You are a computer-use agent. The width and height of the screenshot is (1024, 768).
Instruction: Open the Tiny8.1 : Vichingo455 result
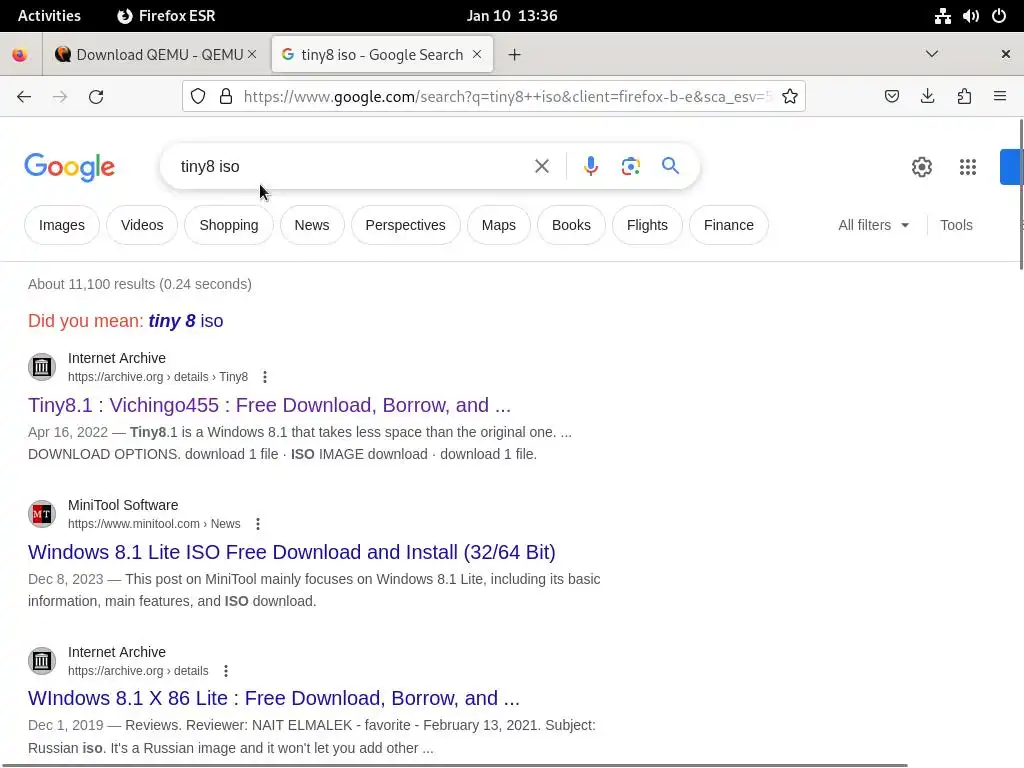pyautogui.click(x=269, y=405)
